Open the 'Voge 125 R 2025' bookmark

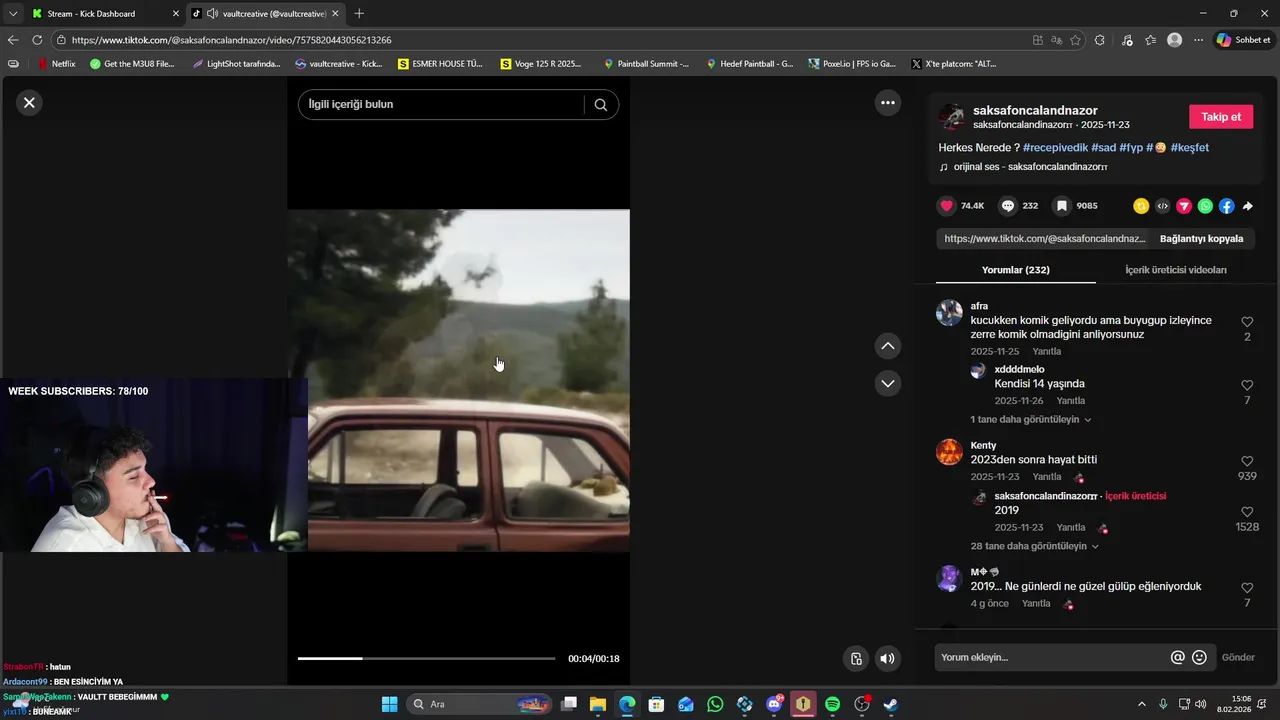[541, 64]
